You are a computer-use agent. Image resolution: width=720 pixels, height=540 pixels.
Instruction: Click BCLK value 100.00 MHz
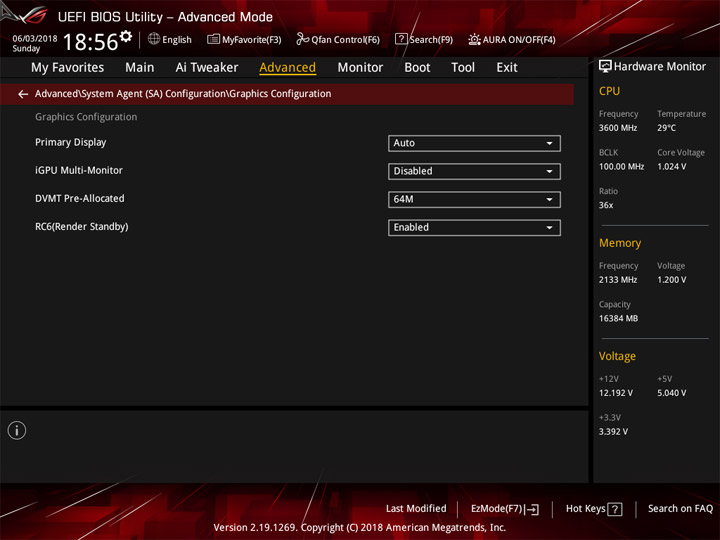(621, 167)
